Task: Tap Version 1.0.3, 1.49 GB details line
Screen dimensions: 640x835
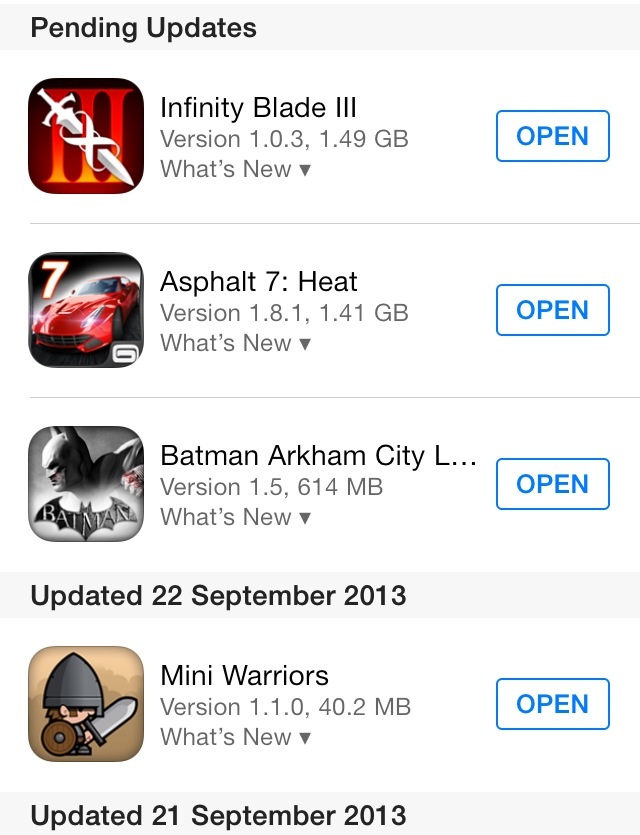Action: click(284, 140)
